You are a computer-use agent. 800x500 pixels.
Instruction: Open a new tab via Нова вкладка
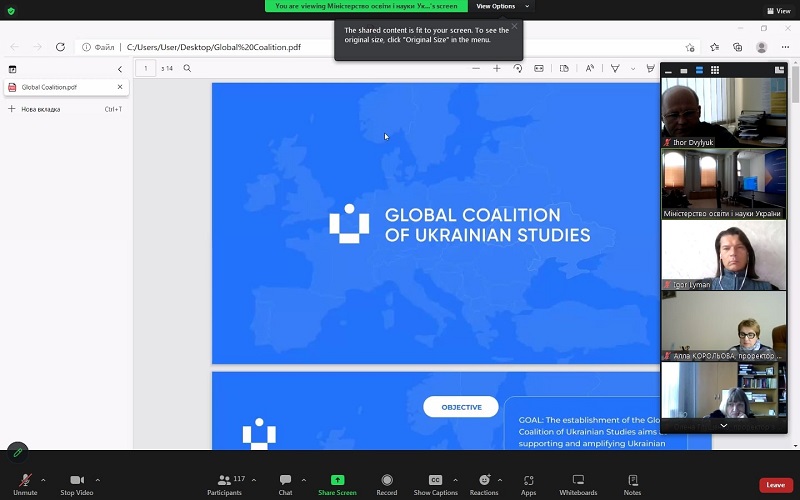pyautogui.click(x=64, y=109)
